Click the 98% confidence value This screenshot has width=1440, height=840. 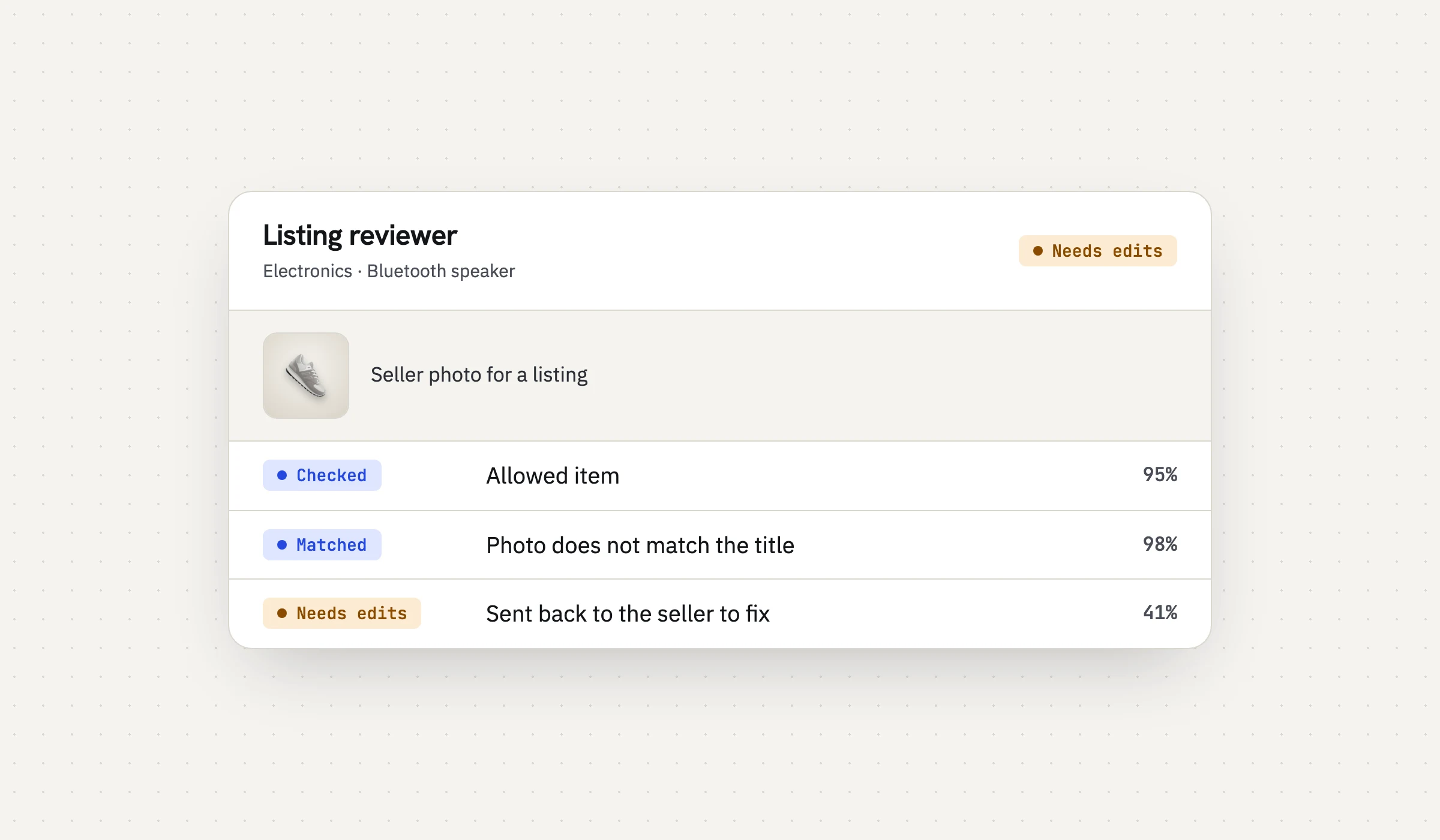tap(1160, 544)
